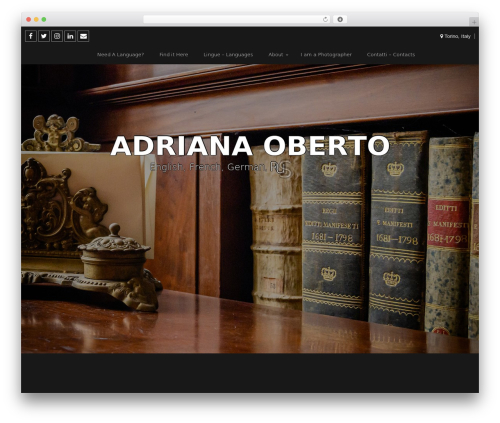The height and width of the screenshot is (423, 500).
Task: Go to Find it Here page
Action: pos(174,54)
